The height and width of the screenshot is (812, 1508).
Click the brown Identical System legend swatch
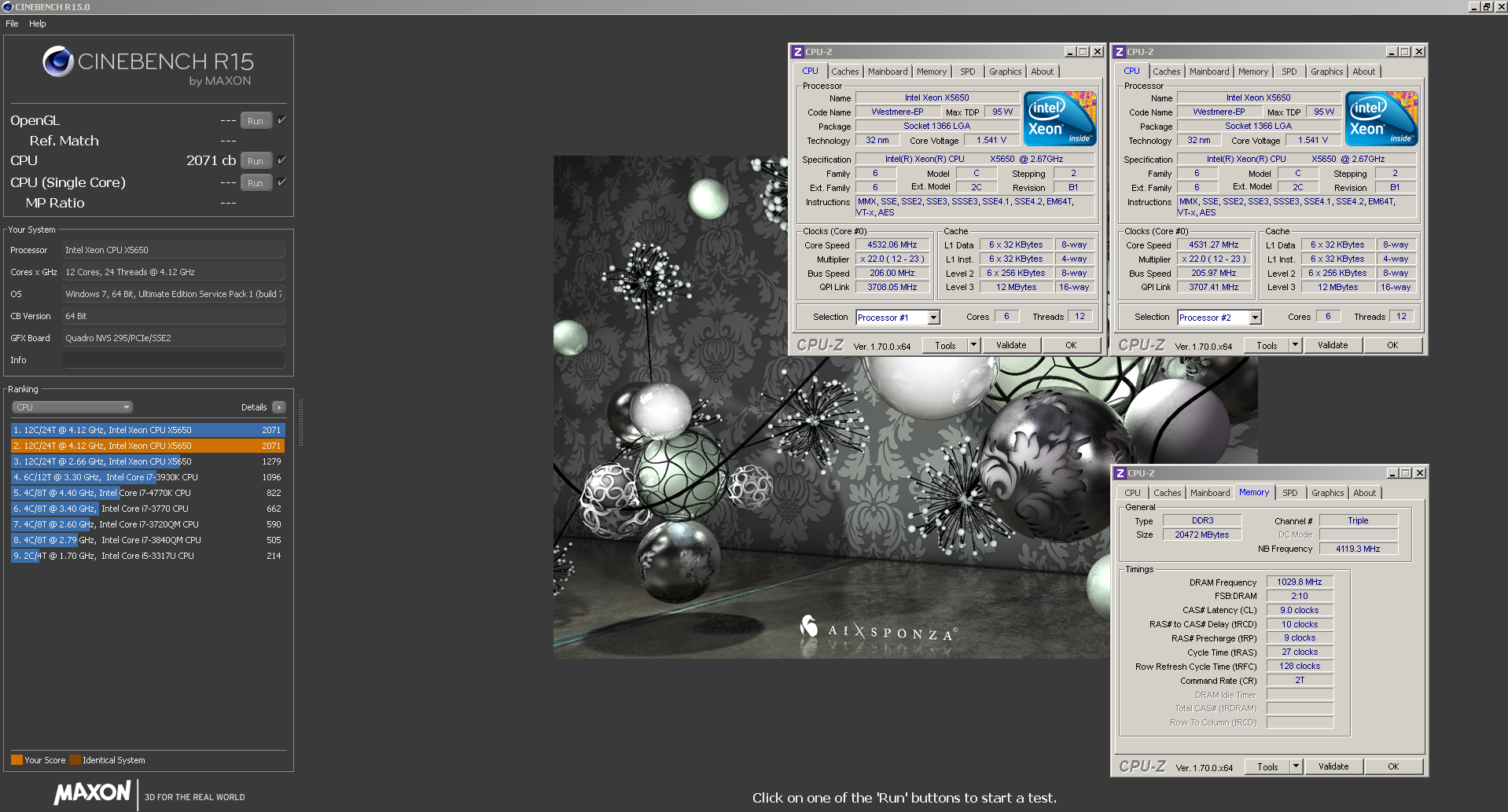coord(75,760)
